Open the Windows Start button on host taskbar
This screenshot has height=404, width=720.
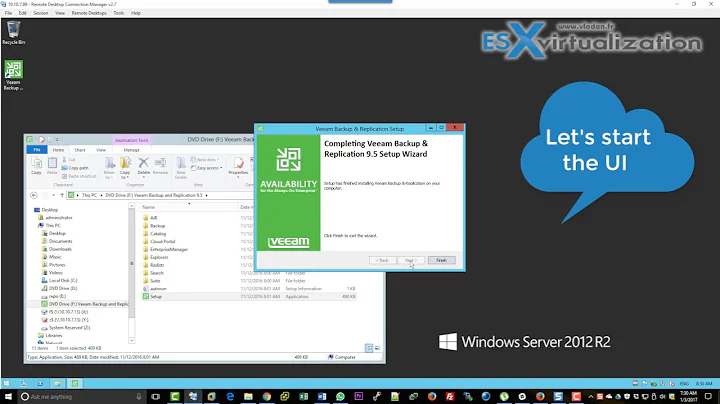pyautogui.click(x=8, y=396)
